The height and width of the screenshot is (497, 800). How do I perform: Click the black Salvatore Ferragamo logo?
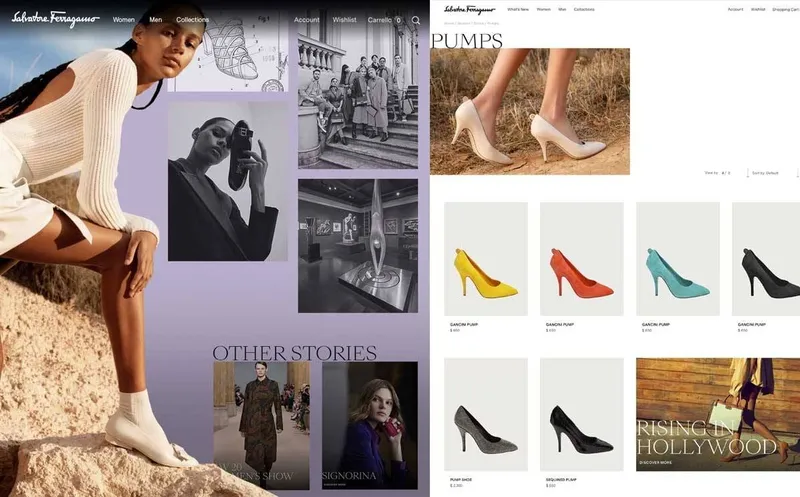470,9
